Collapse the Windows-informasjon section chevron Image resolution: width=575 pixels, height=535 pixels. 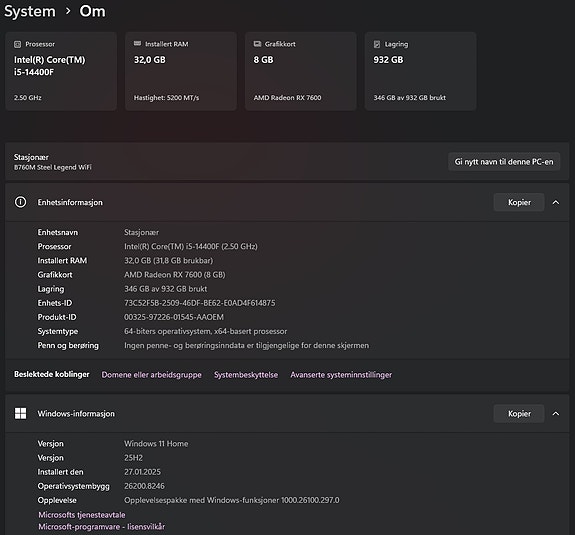pyautogui.click(x=556, y=414)
